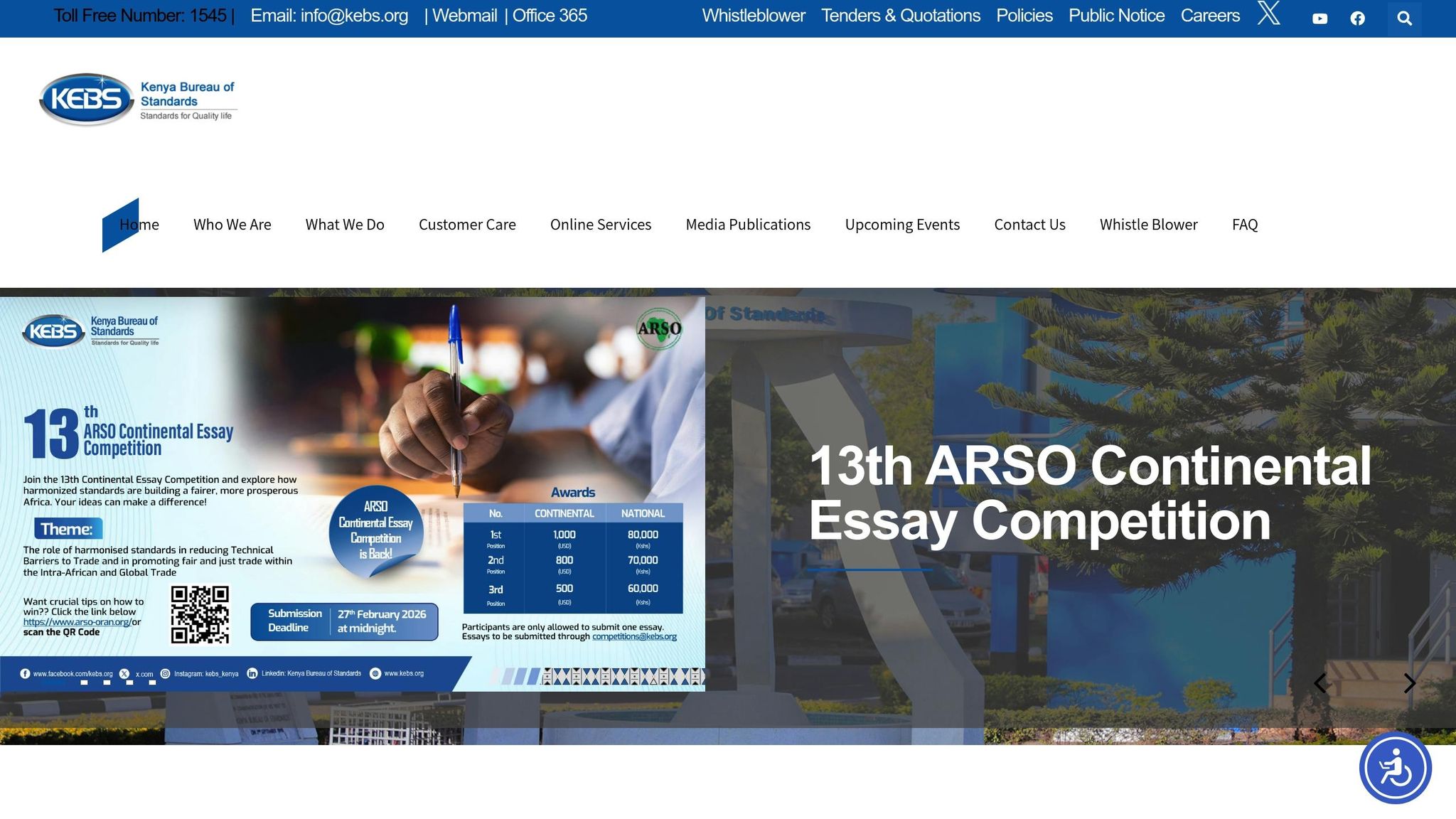Click the 13th ARSO Continental Essay Competition heading

1090,493
